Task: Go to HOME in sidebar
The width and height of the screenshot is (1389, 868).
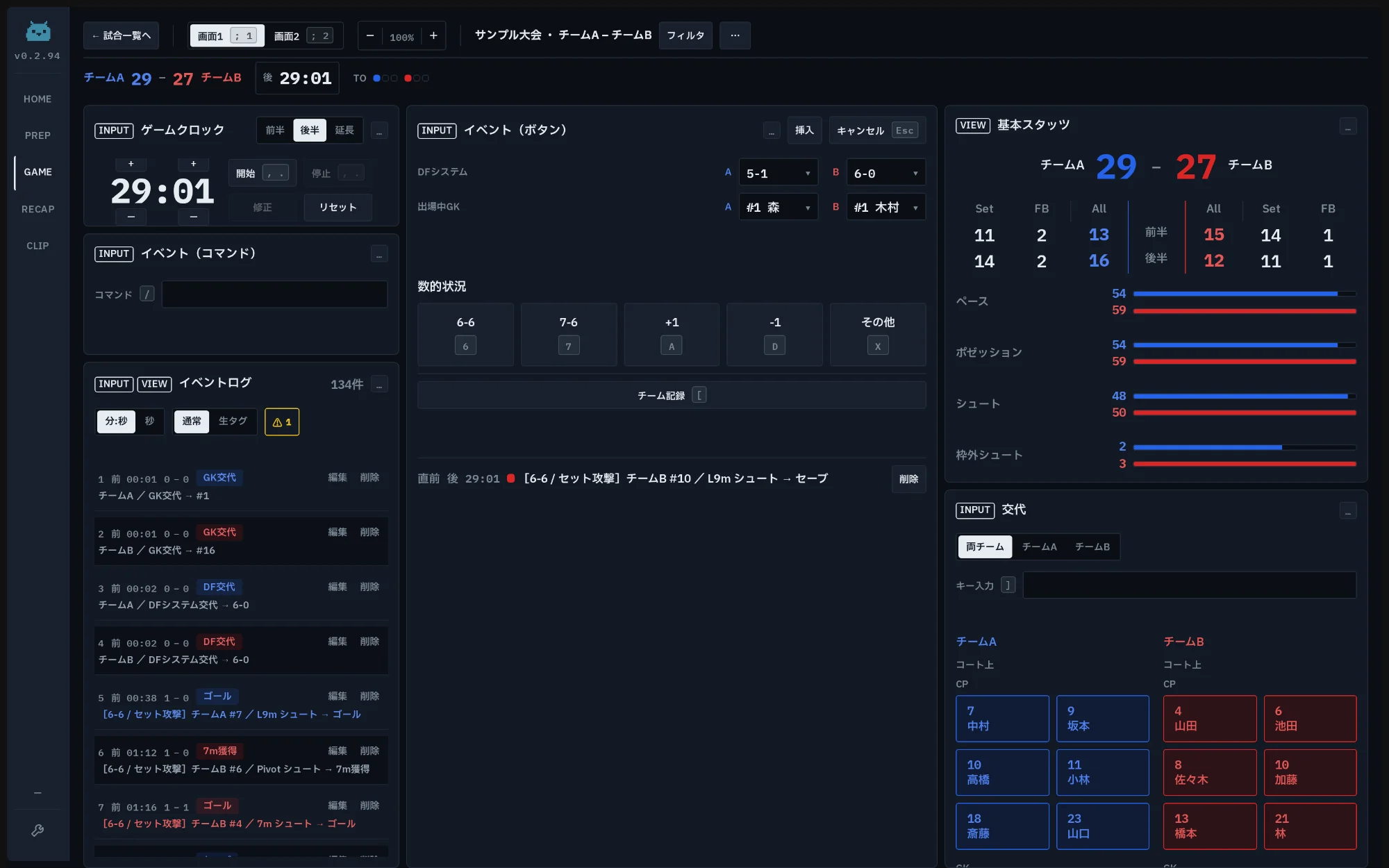Action: click(38, 99)
